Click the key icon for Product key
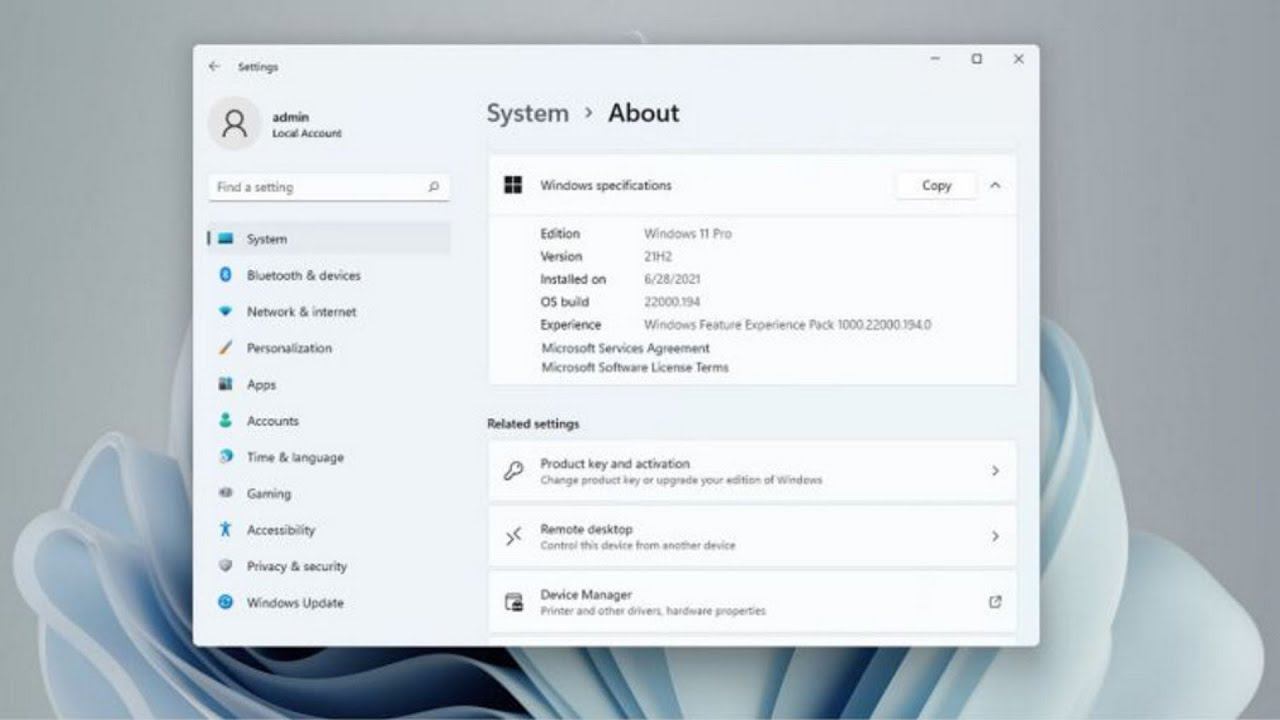 pos(513,471)
